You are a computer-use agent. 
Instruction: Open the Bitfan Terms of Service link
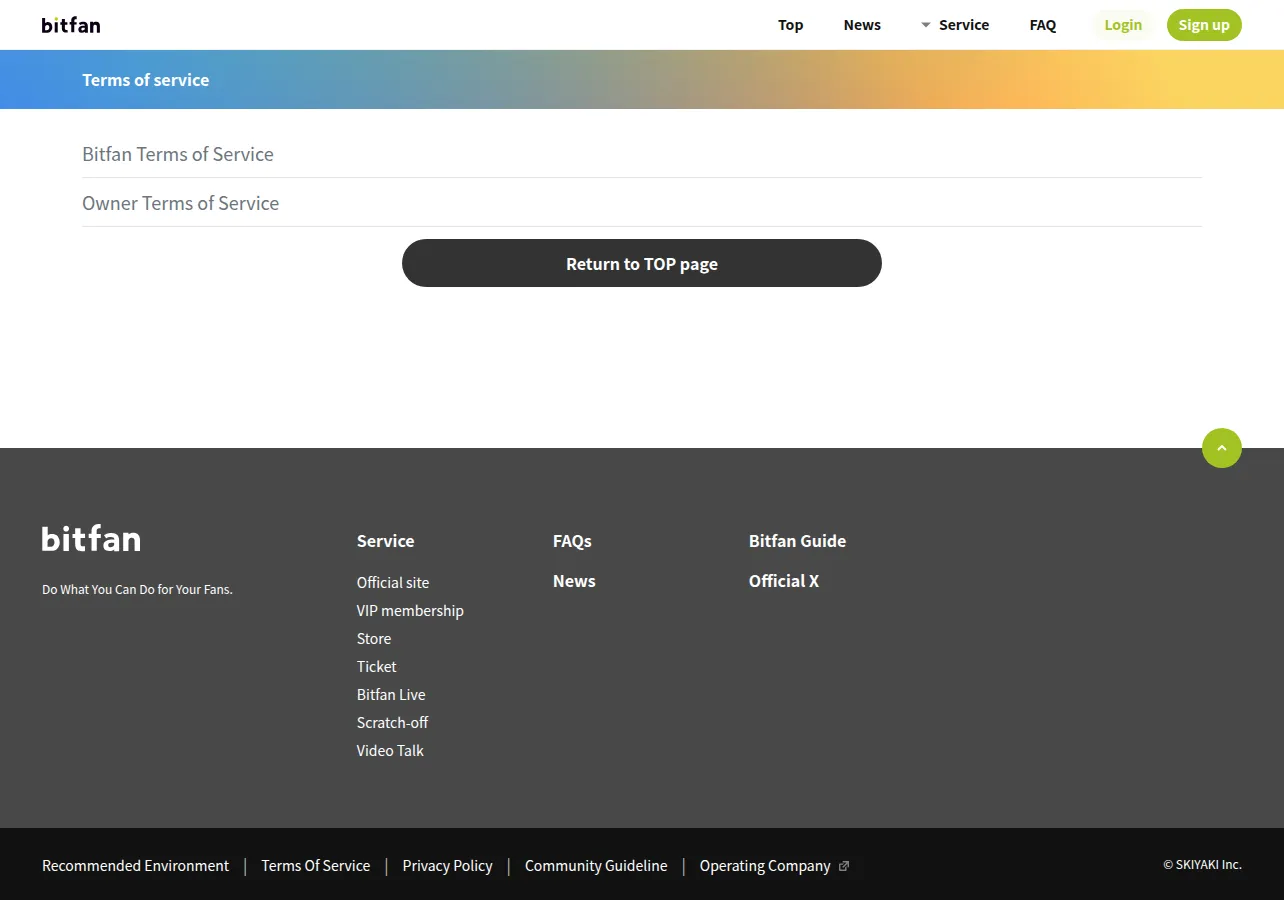[x=178, y=154]
